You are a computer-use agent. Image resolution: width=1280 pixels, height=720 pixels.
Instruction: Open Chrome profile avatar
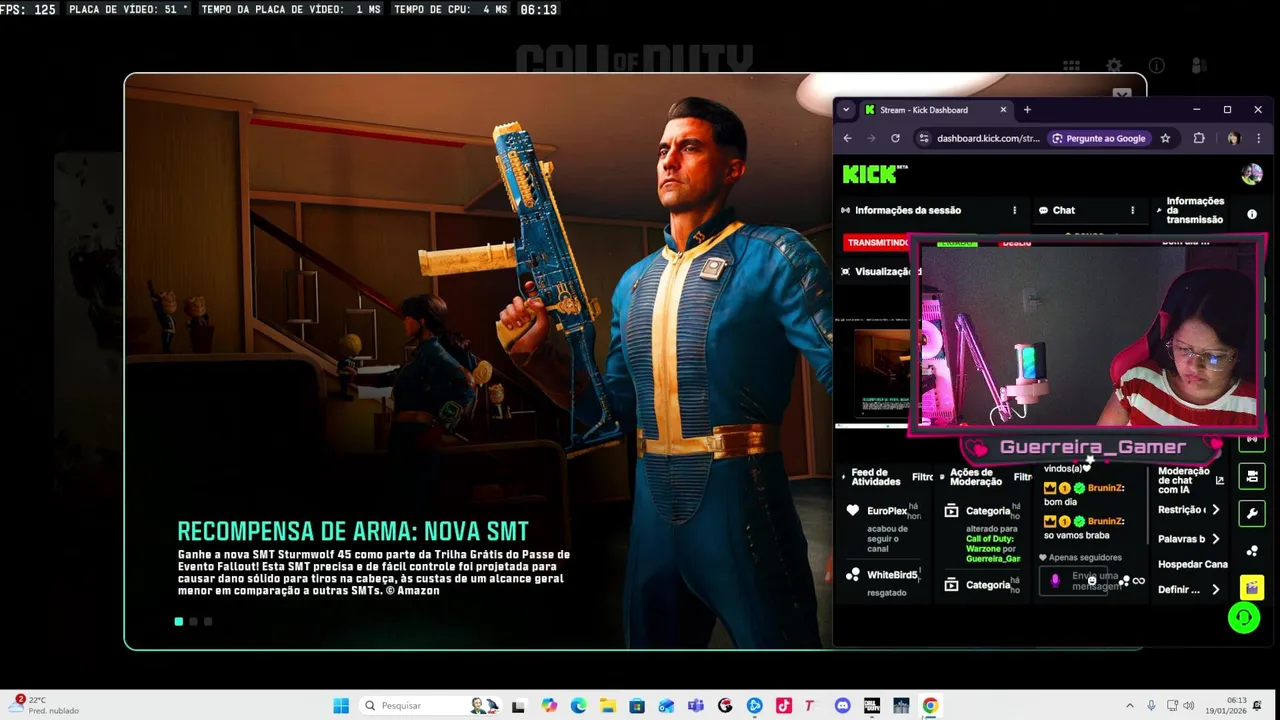1233,138
